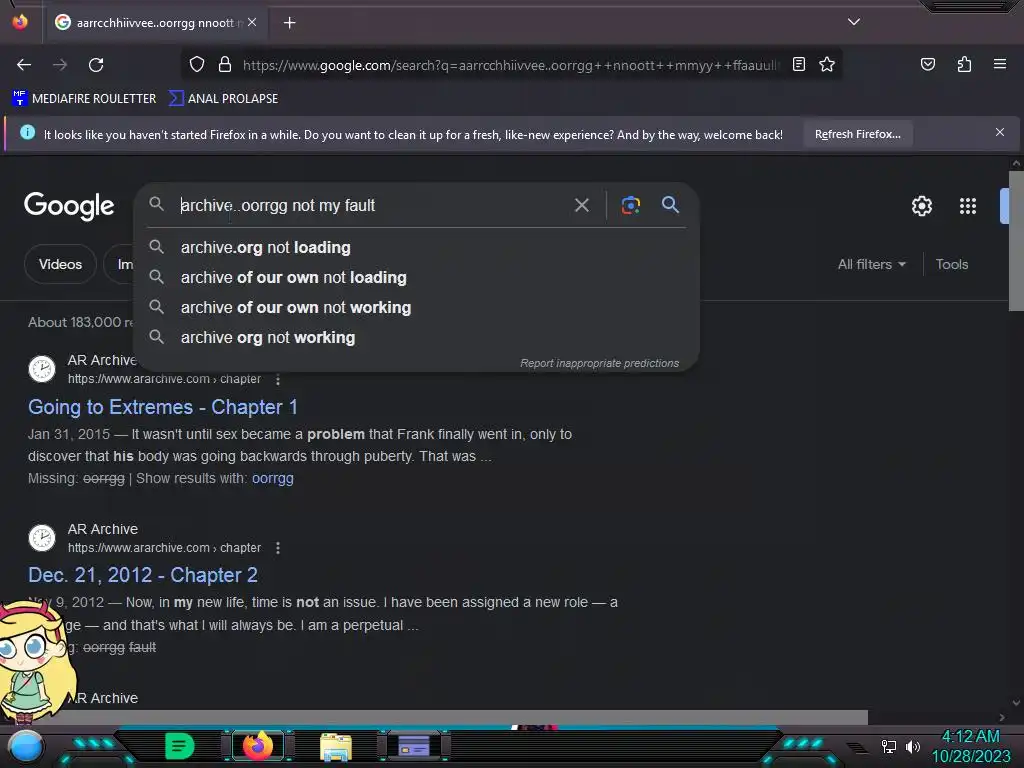
Task: Switch to Firefox in taskbar
Action: pos(257,746)
